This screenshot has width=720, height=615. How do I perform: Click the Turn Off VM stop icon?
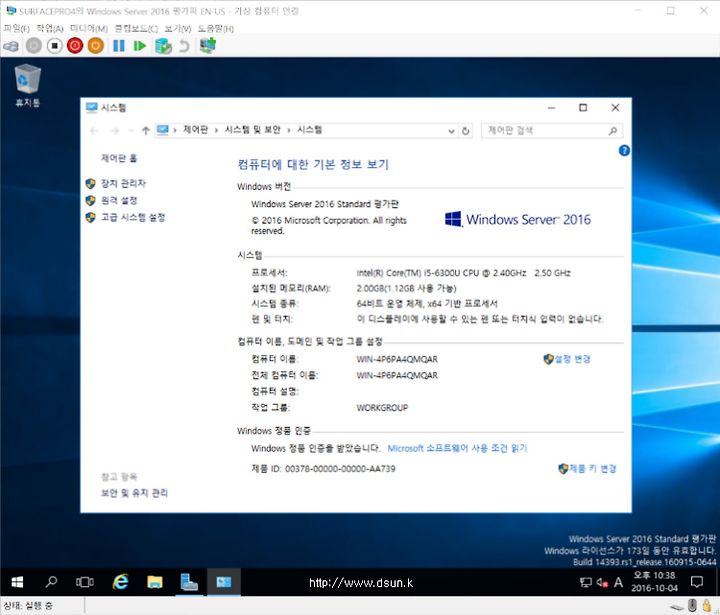pyautogui.click(x=55, y=46)
